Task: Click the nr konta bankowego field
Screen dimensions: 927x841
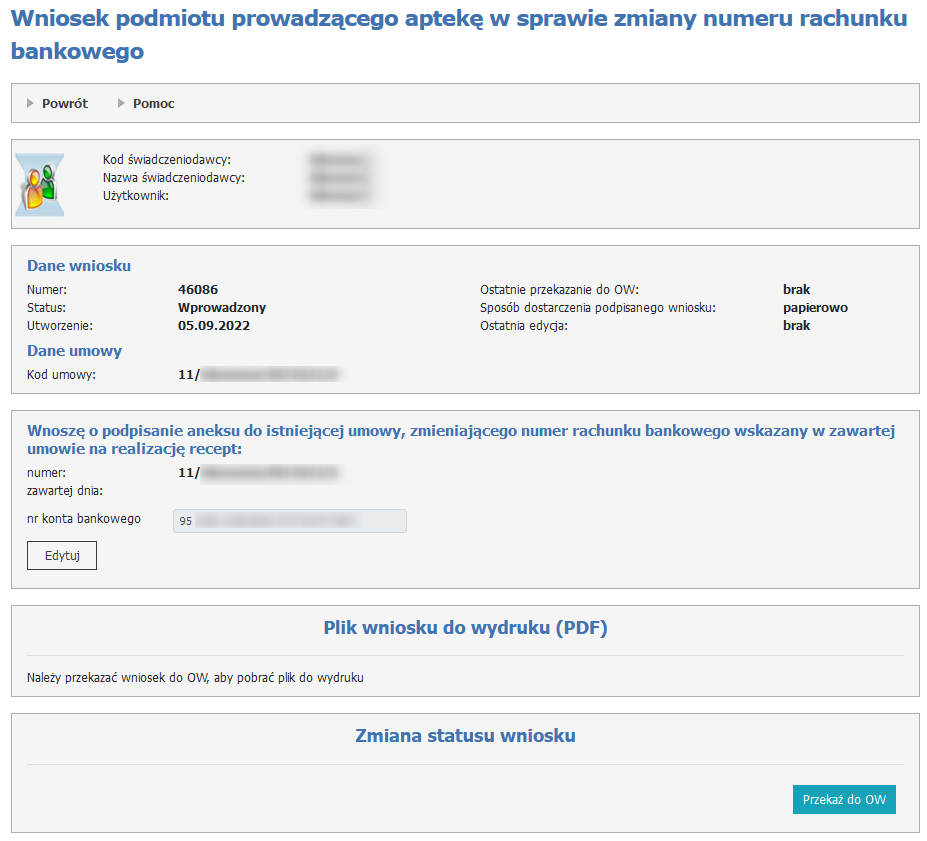Action: [289, 521]
